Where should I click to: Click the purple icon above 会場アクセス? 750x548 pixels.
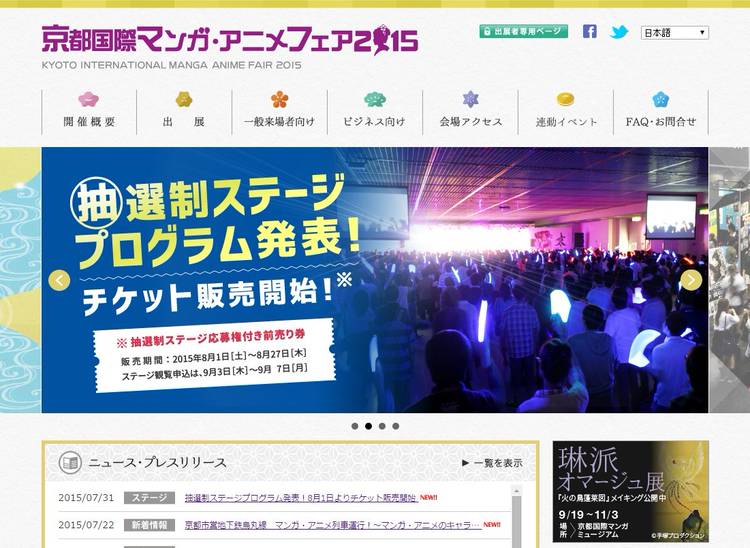click(470, 99)
